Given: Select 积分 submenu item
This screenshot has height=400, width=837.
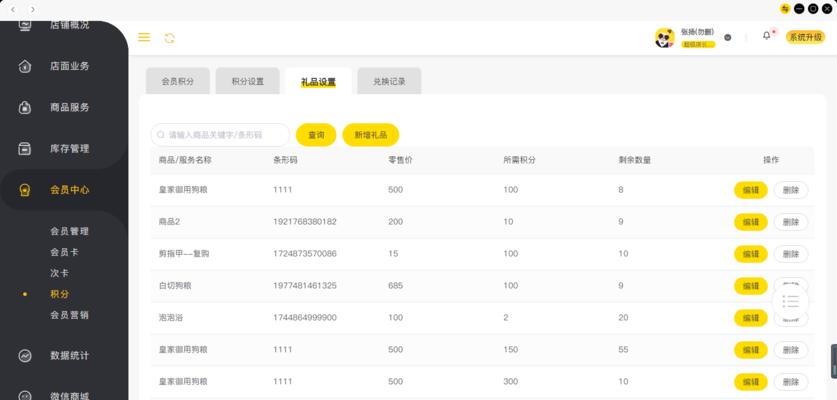Looking at the screenshot, I should (59, 294).
